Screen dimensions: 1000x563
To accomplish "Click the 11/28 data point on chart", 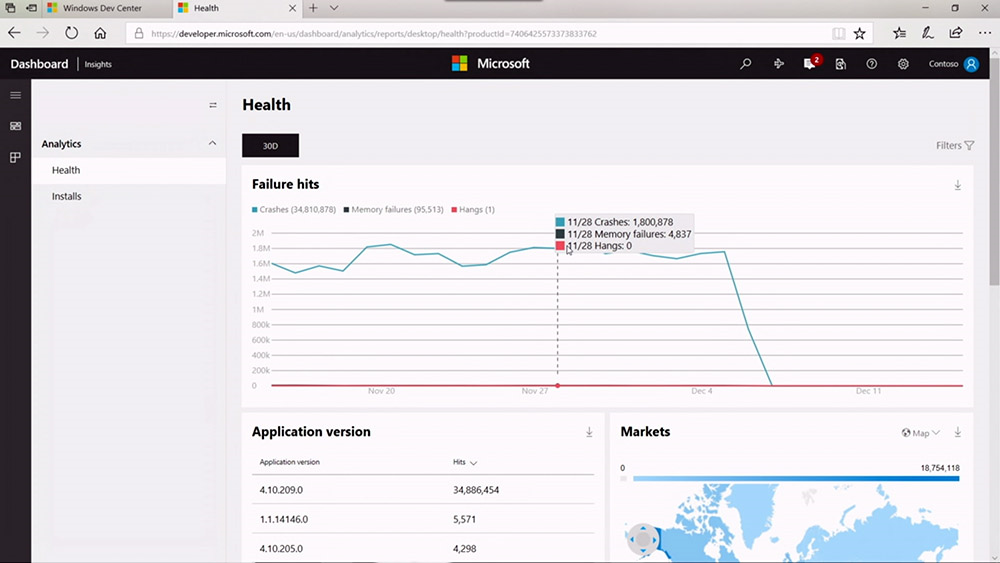I will [x=557, y=386].
